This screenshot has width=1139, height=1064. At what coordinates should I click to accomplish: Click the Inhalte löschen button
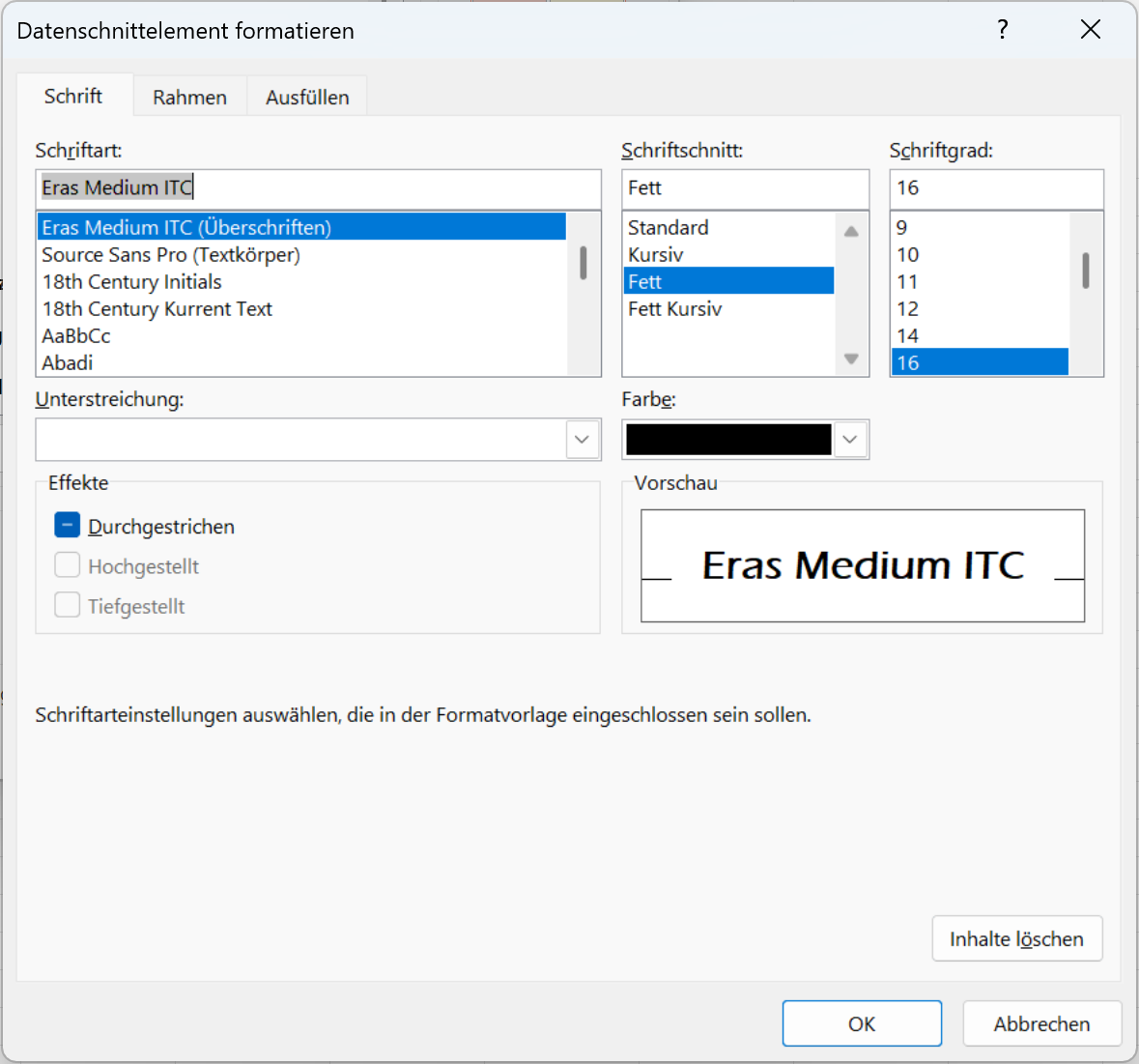(x=1016, y=938)
